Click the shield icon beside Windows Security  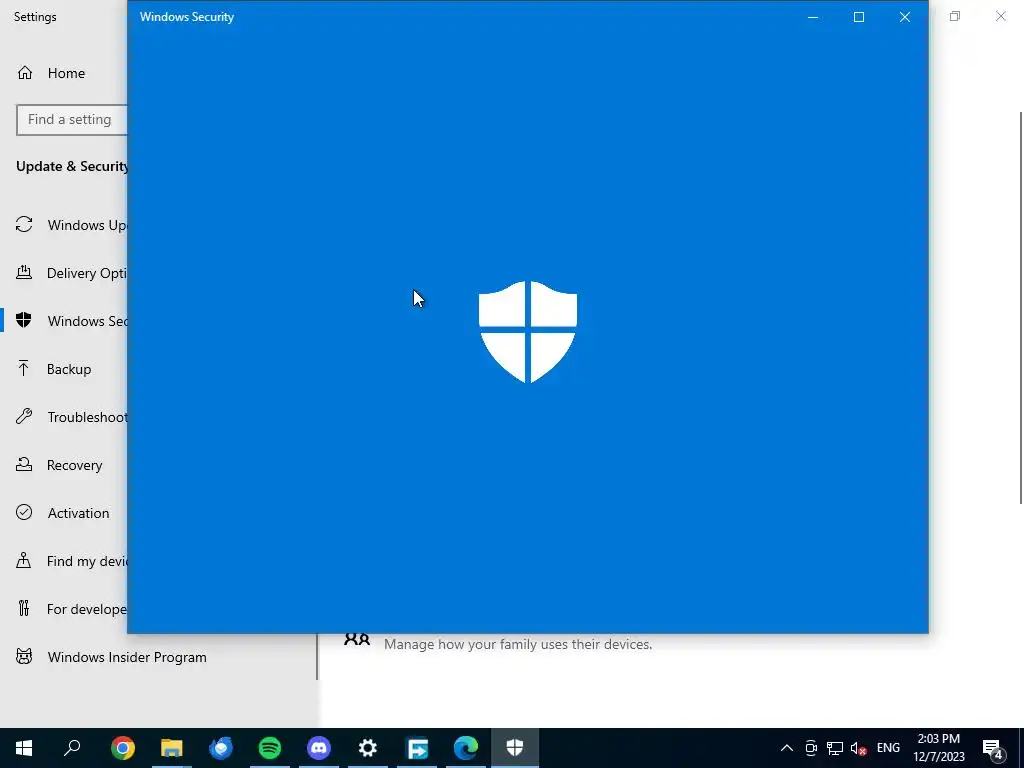[x=24, y=320]
